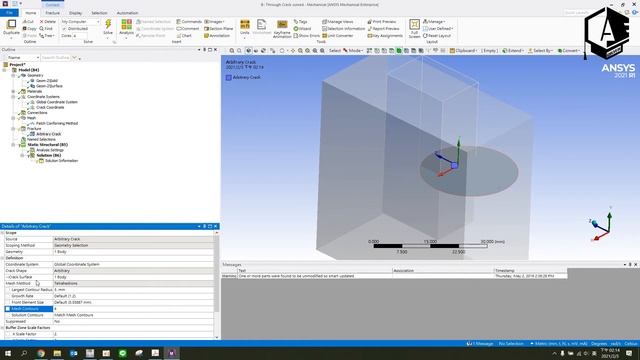Collapse the Static Structural (B5) node
Viewport: 640px width, 360px height.
tap(13, 145)
